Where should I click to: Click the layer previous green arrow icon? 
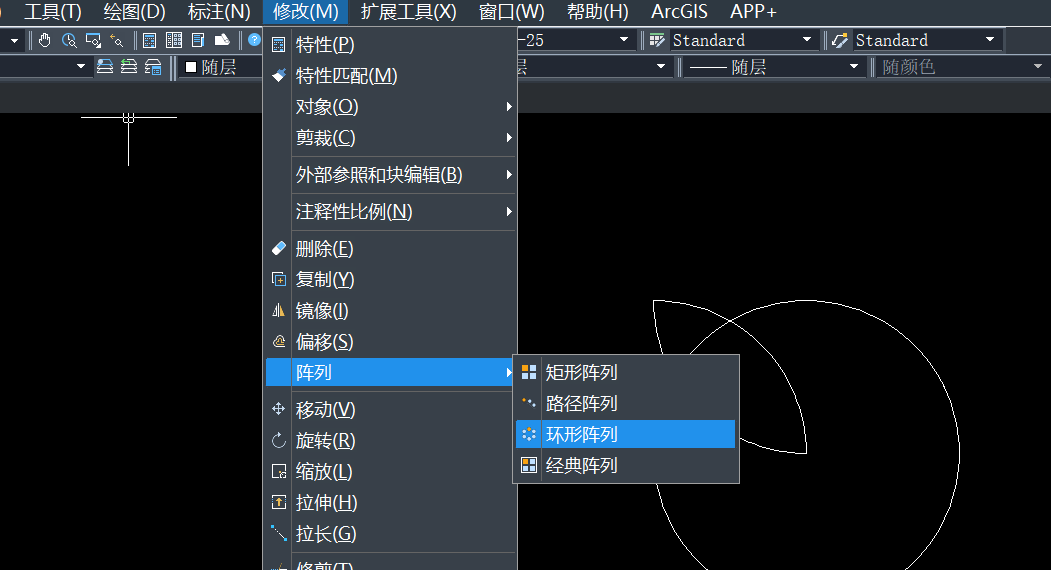129,67
